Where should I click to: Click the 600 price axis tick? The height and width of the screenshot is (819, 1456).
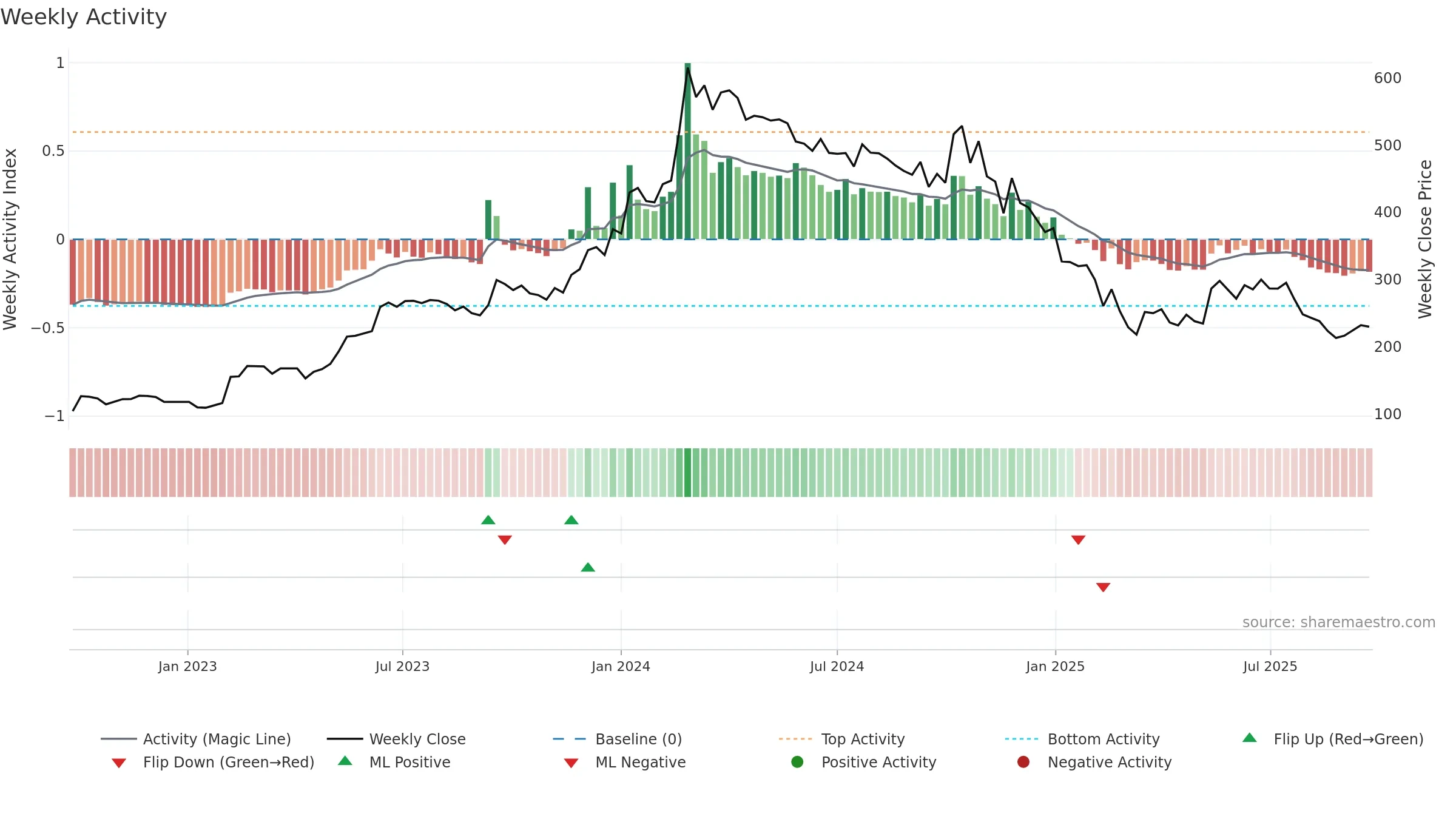pyautogui.click(x=1387, y=78)
